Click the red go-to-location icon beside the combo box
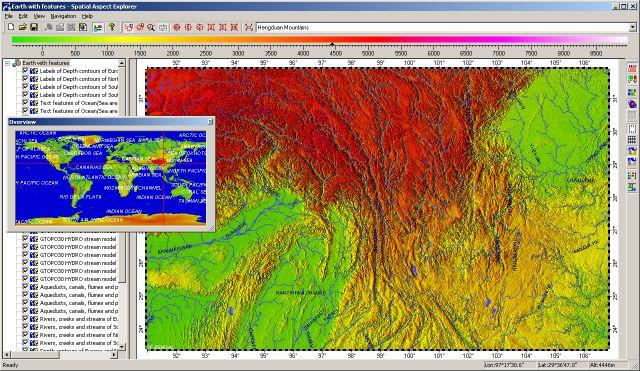Image resolution: width=640 pixels, height=371 pixels. (249, 27)
